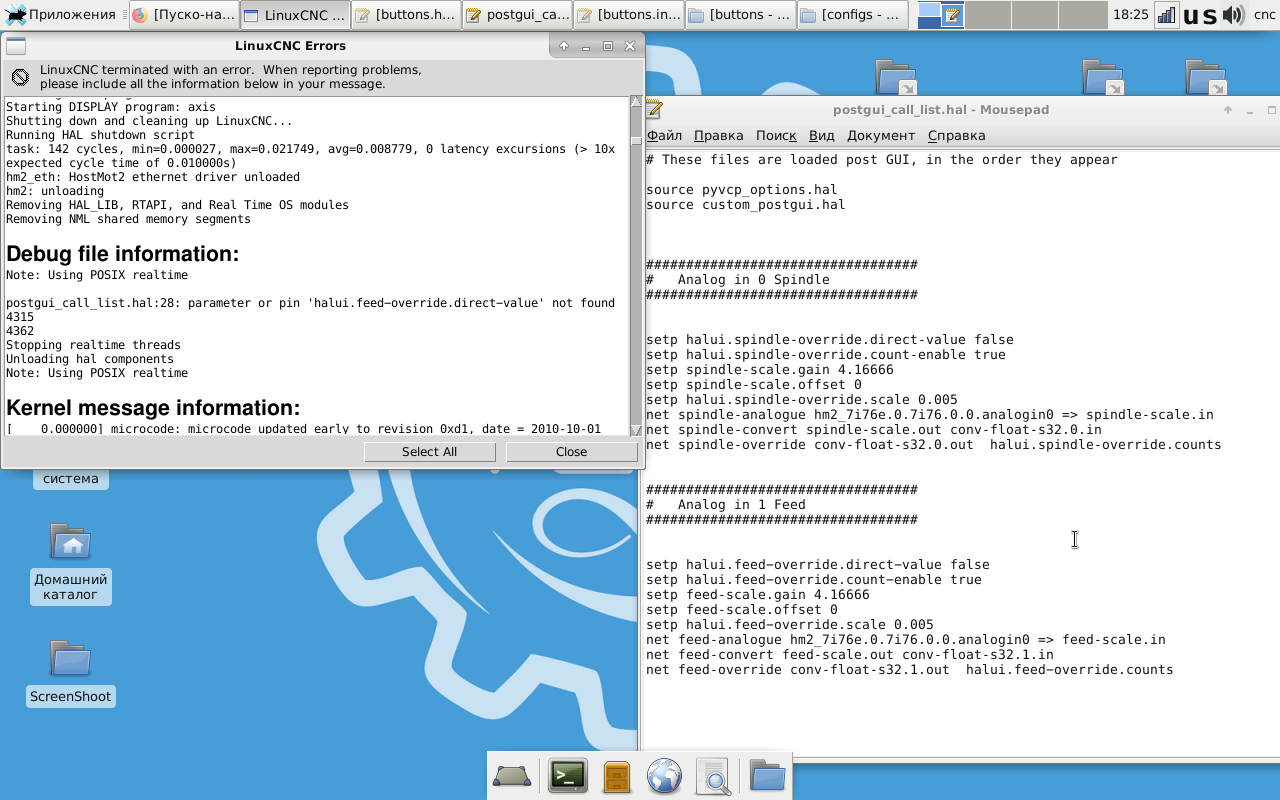Screen dimensions: 1280x800
Task: Click the 'setp halui.feed-override.direct-value false' line
Action: pos(817,565)
